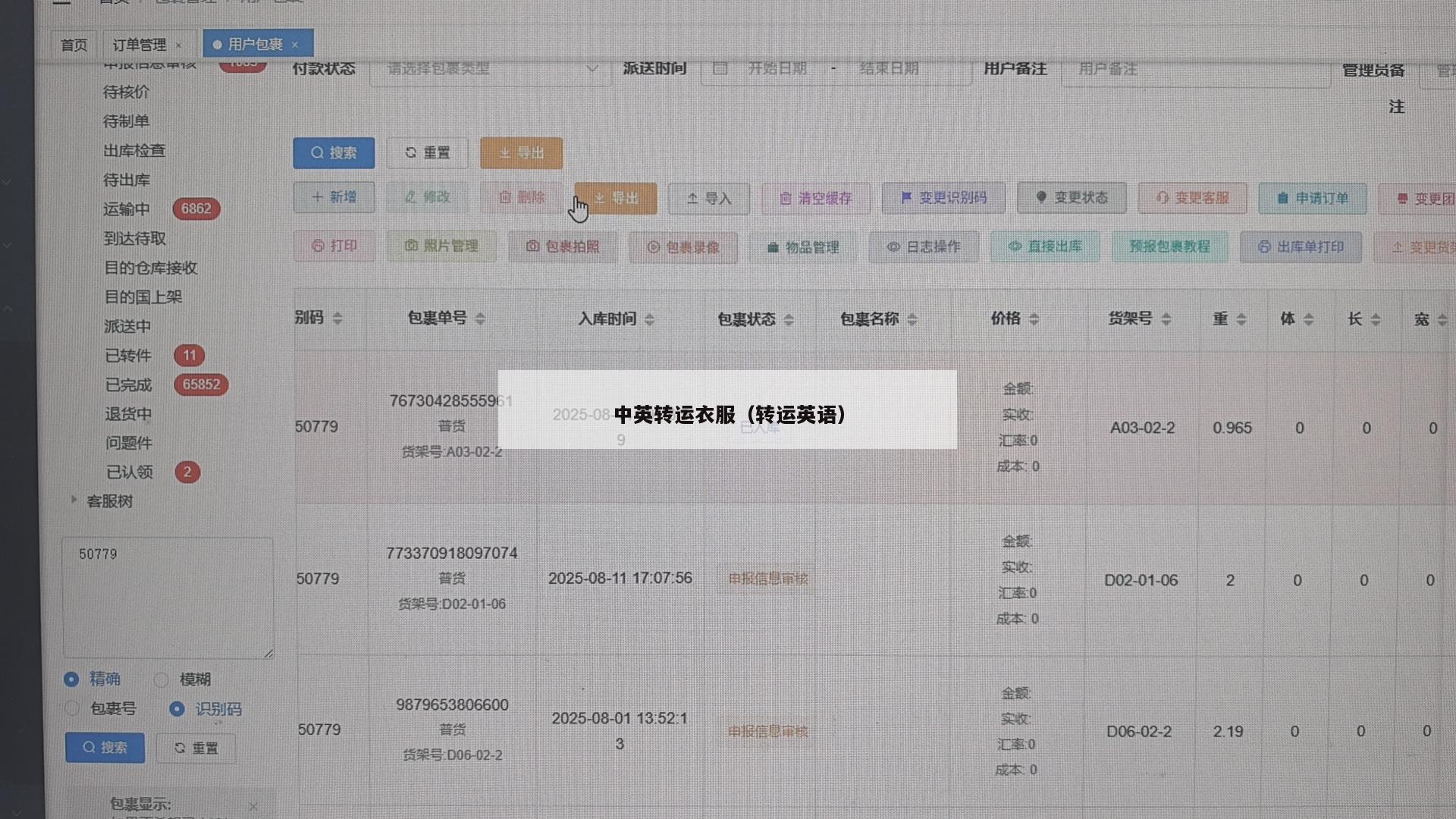Open 已转件 status in sidebar
Image resolution: width=1456 pixels, height=819 pixels.
pos(128,356)
